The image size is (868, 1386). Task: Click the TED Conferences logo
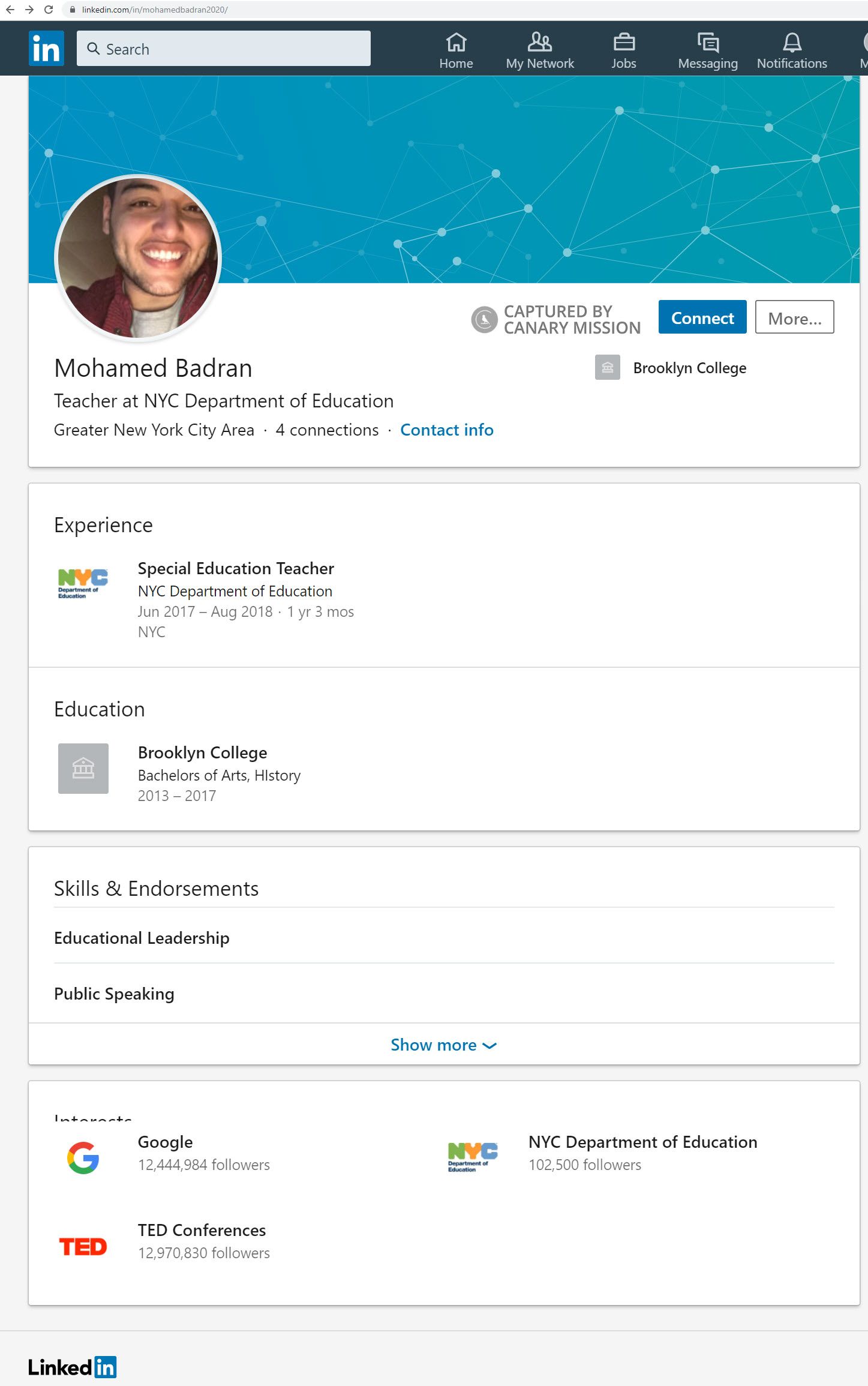point(83,1246)
